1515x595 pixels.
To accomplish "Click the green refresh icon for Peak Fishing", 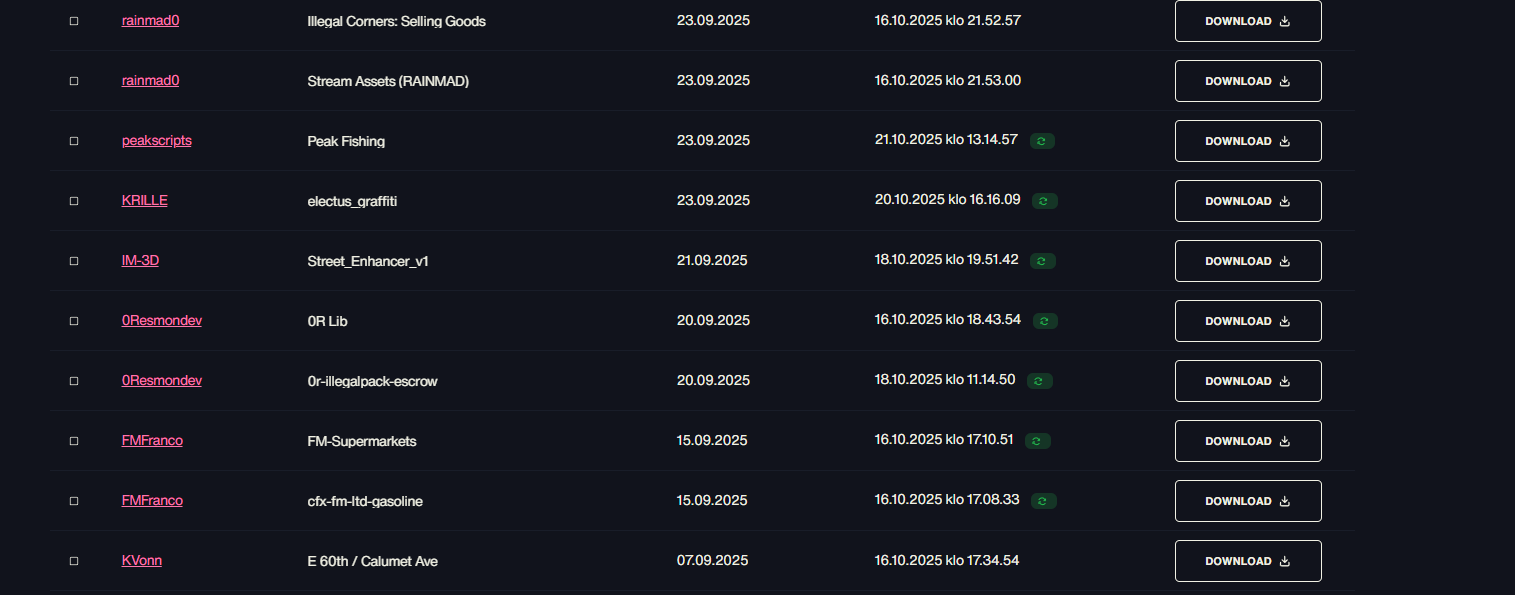I will (x=1042, y=141).
